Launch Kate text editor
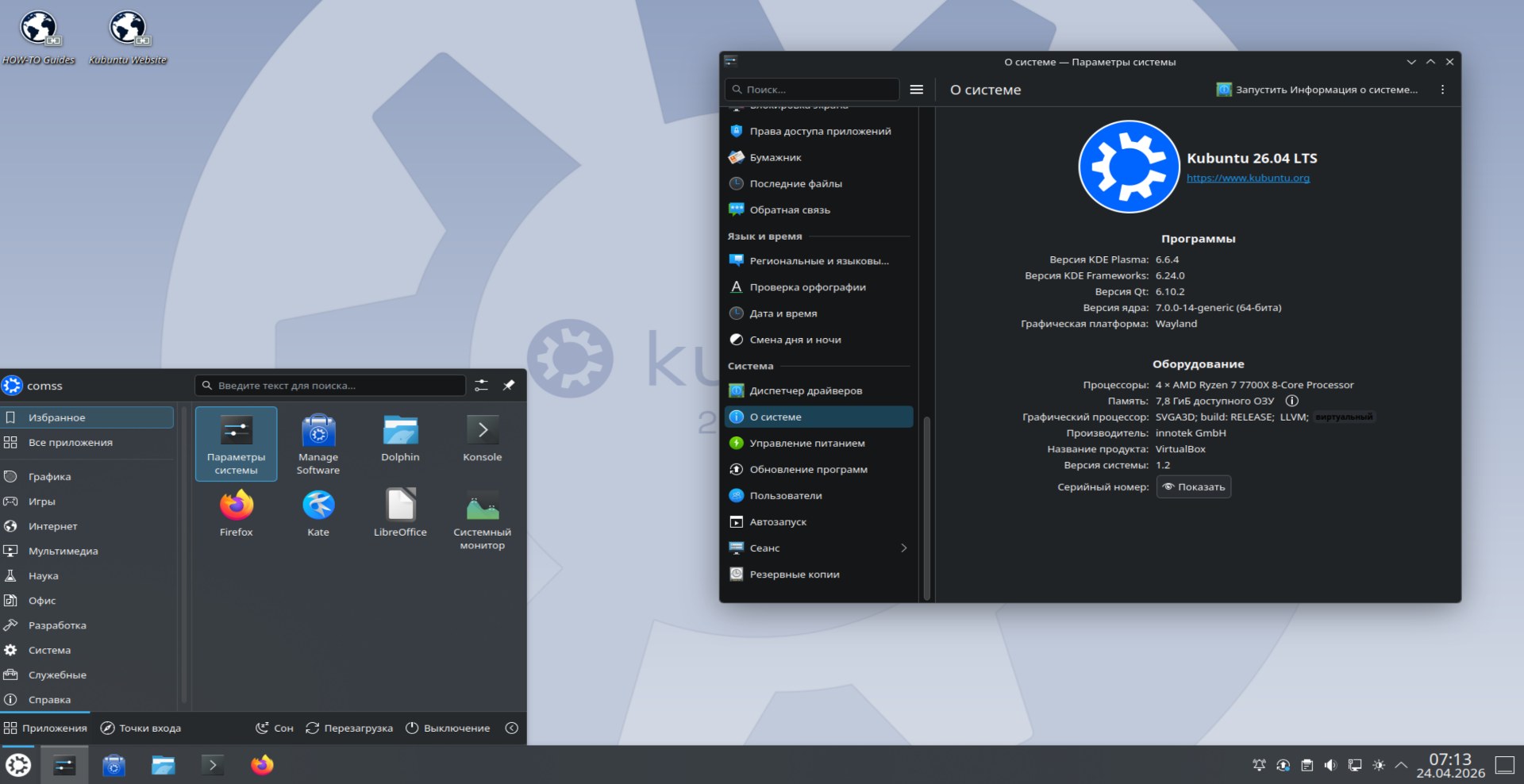Screen dimensions: 1524x784 pos(318,513)
